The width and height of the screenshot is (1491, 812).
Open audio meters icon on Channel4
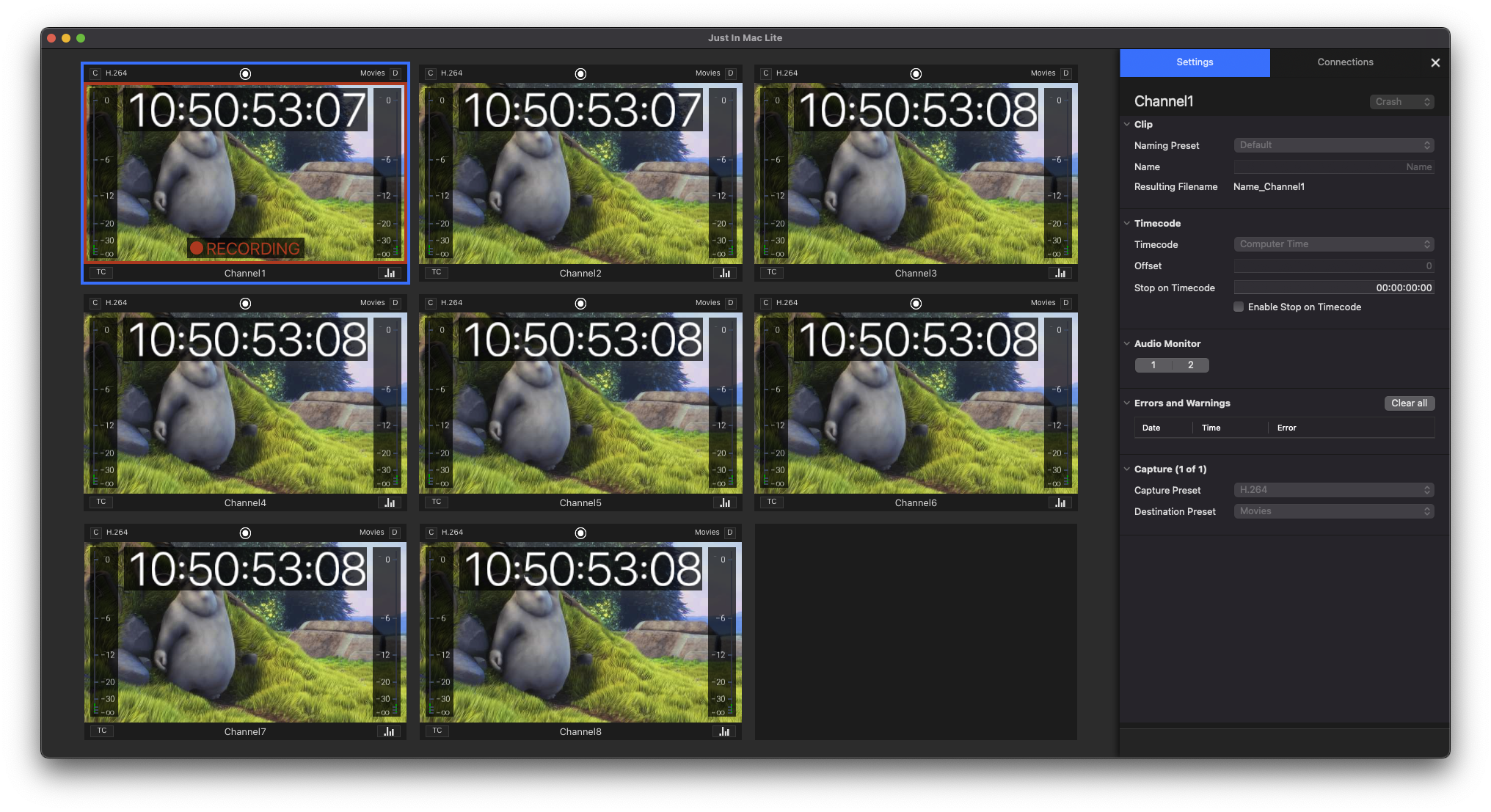[390, 502]
